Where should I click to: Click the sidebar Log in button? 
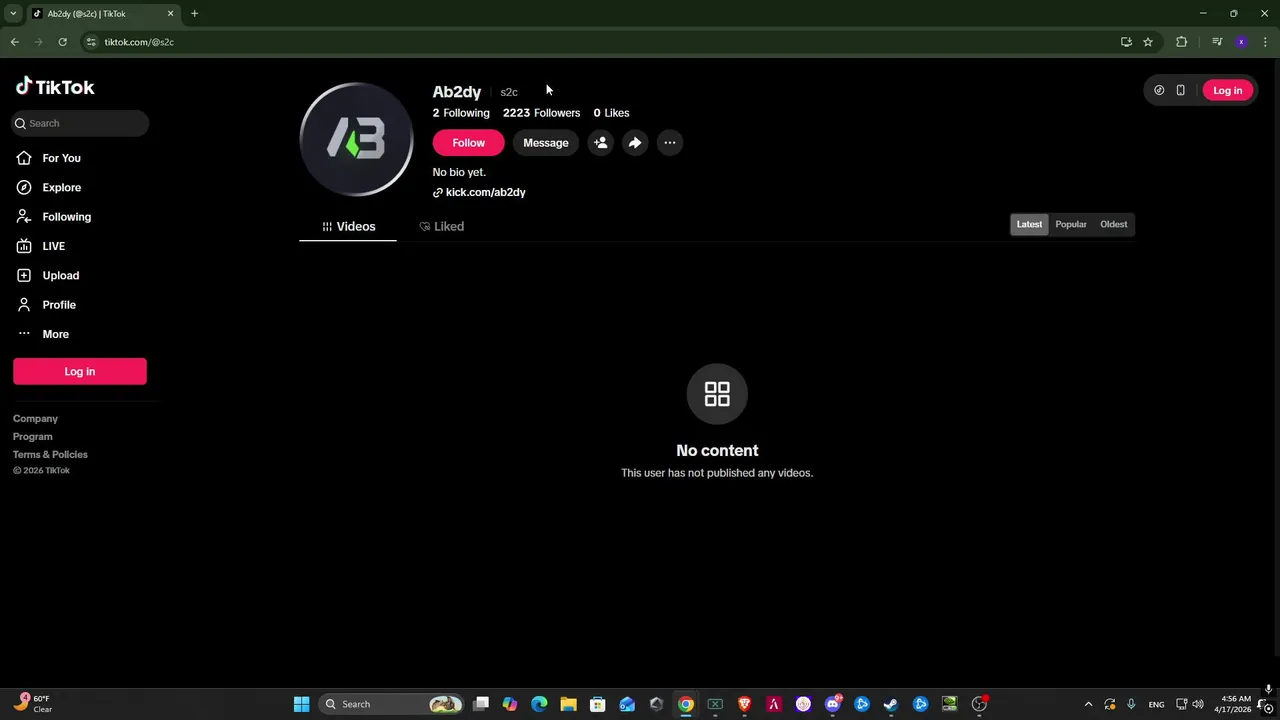click(x=80, y=371)
